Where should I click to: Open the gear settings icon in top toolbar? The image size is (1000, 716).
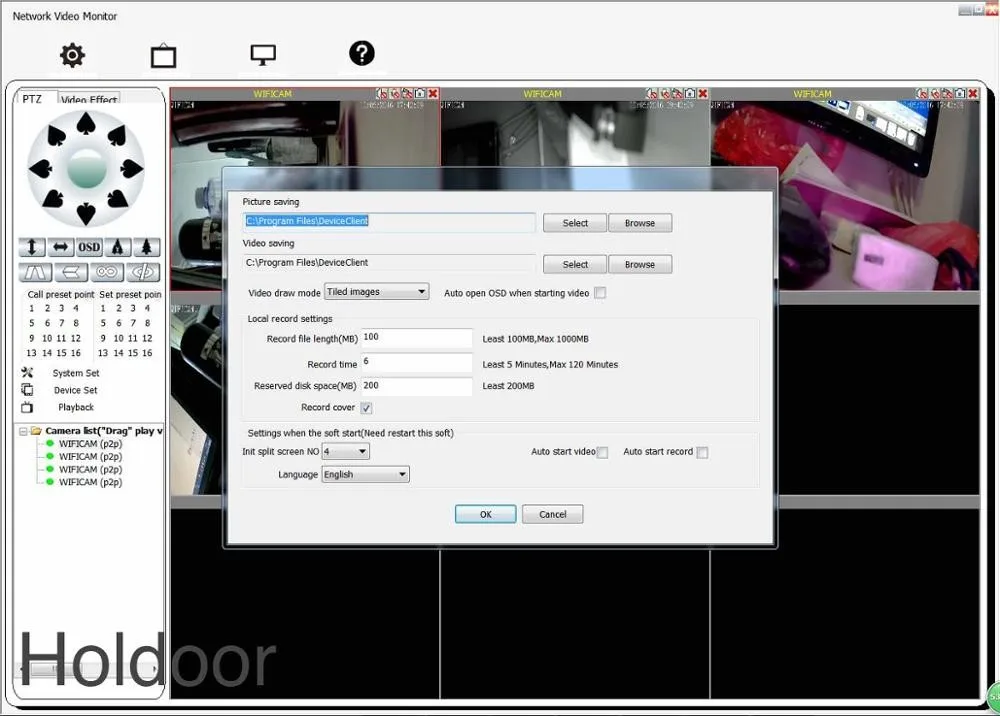(72, 55)
